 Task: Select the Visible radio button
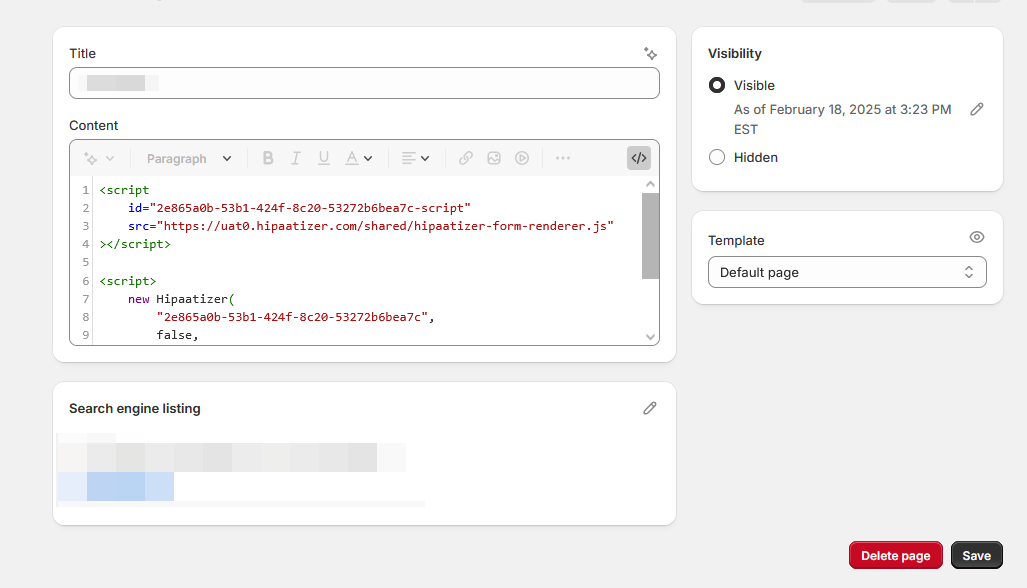[717, 85]
